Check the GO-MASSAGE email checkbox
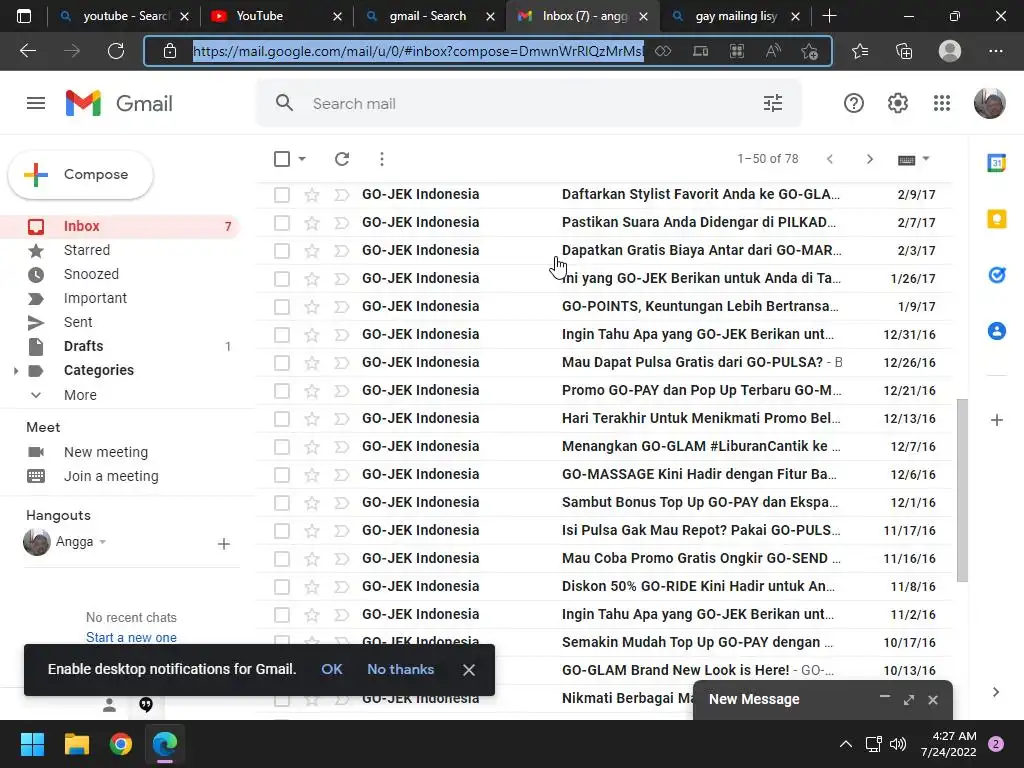This screenshot has height=768, width=1024. (282, 475)
